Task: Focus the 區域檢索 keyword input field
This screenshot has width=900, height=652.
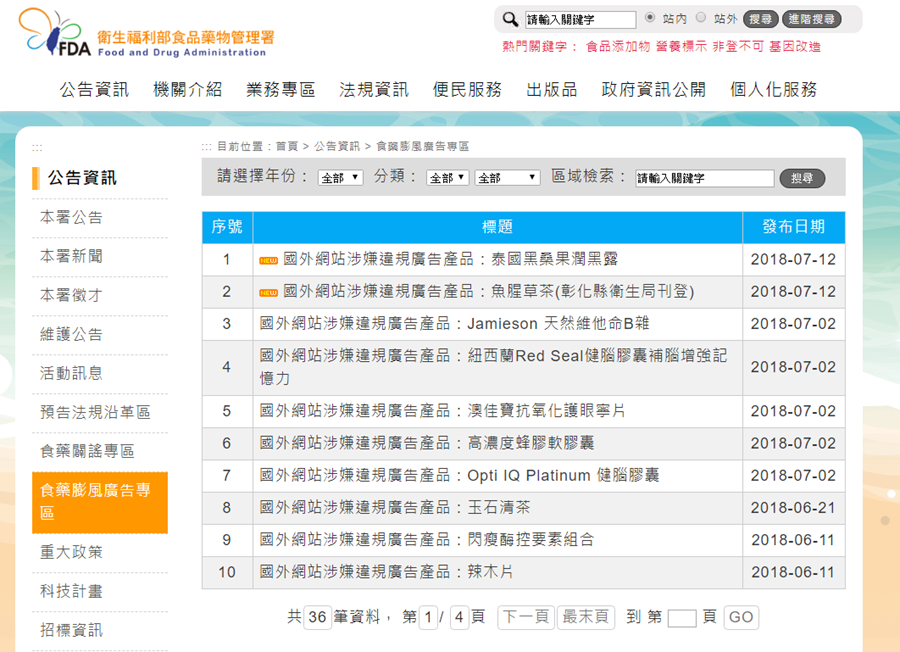Action: (705, 178)
